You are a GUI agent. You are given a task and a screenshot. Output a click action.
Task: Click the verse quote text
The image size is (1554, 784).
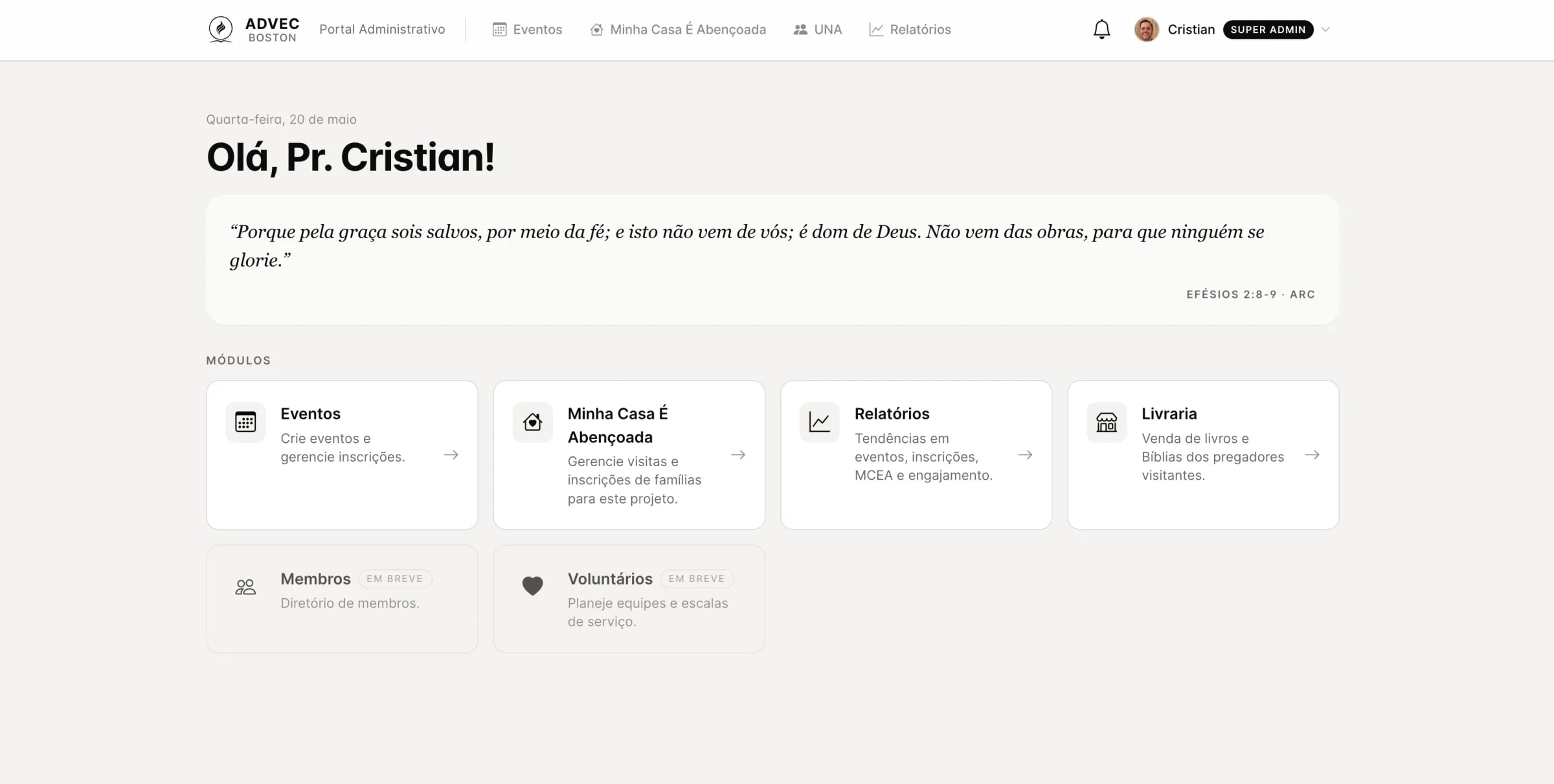[747, 245]
